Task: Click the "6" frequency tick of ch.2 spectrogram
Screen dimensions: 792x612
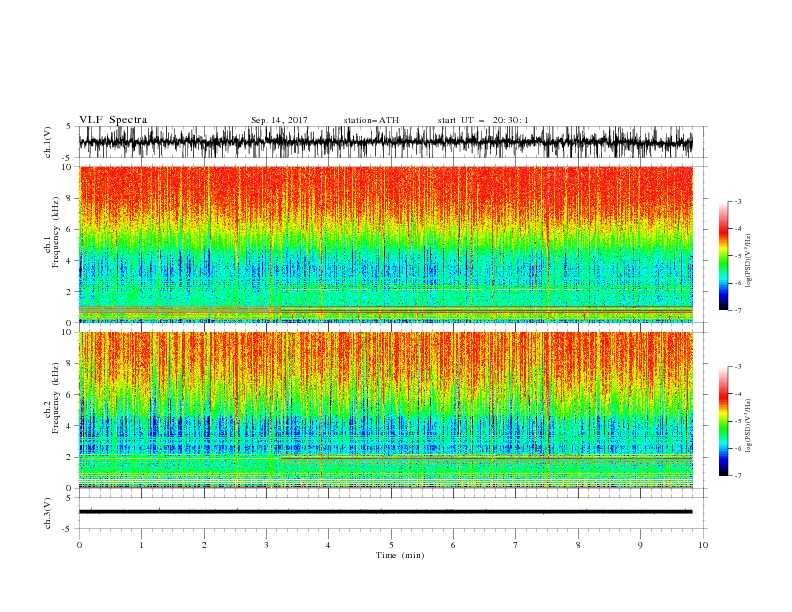Action: (x=70, y=394)
